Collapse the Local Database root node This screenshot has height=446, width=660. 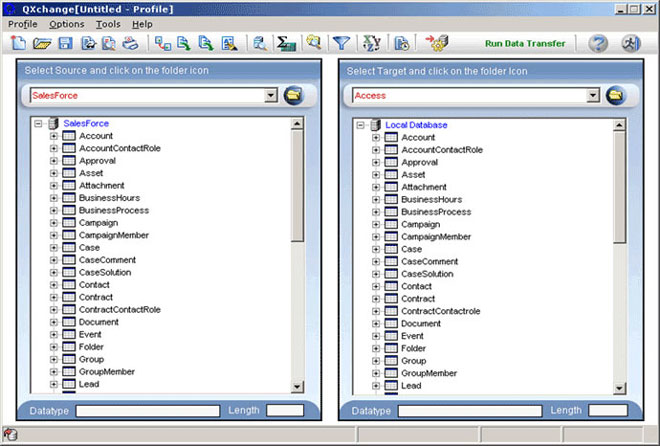tap(360, 125)
